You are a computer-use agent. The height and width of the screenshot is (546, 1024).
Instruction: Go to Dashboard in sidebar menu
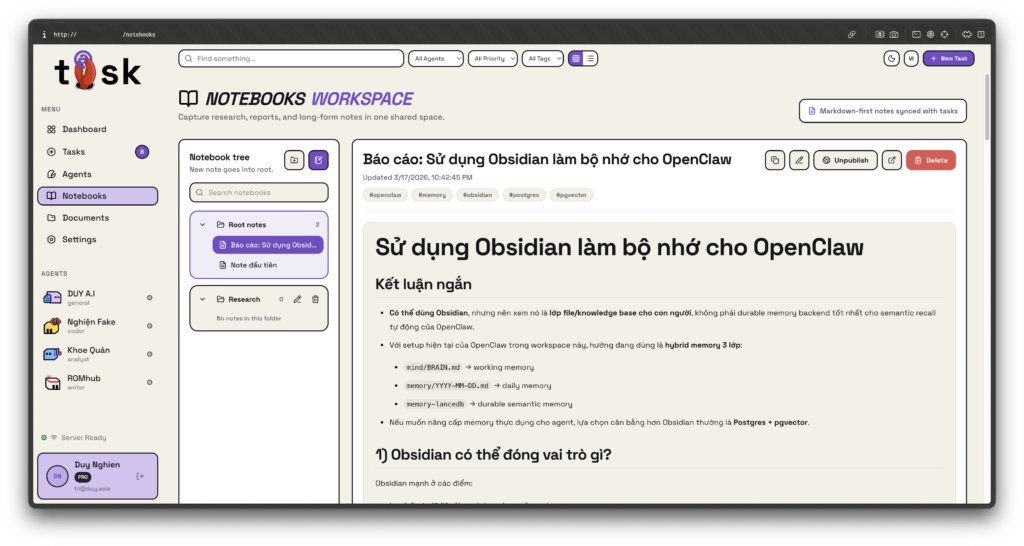84,129
